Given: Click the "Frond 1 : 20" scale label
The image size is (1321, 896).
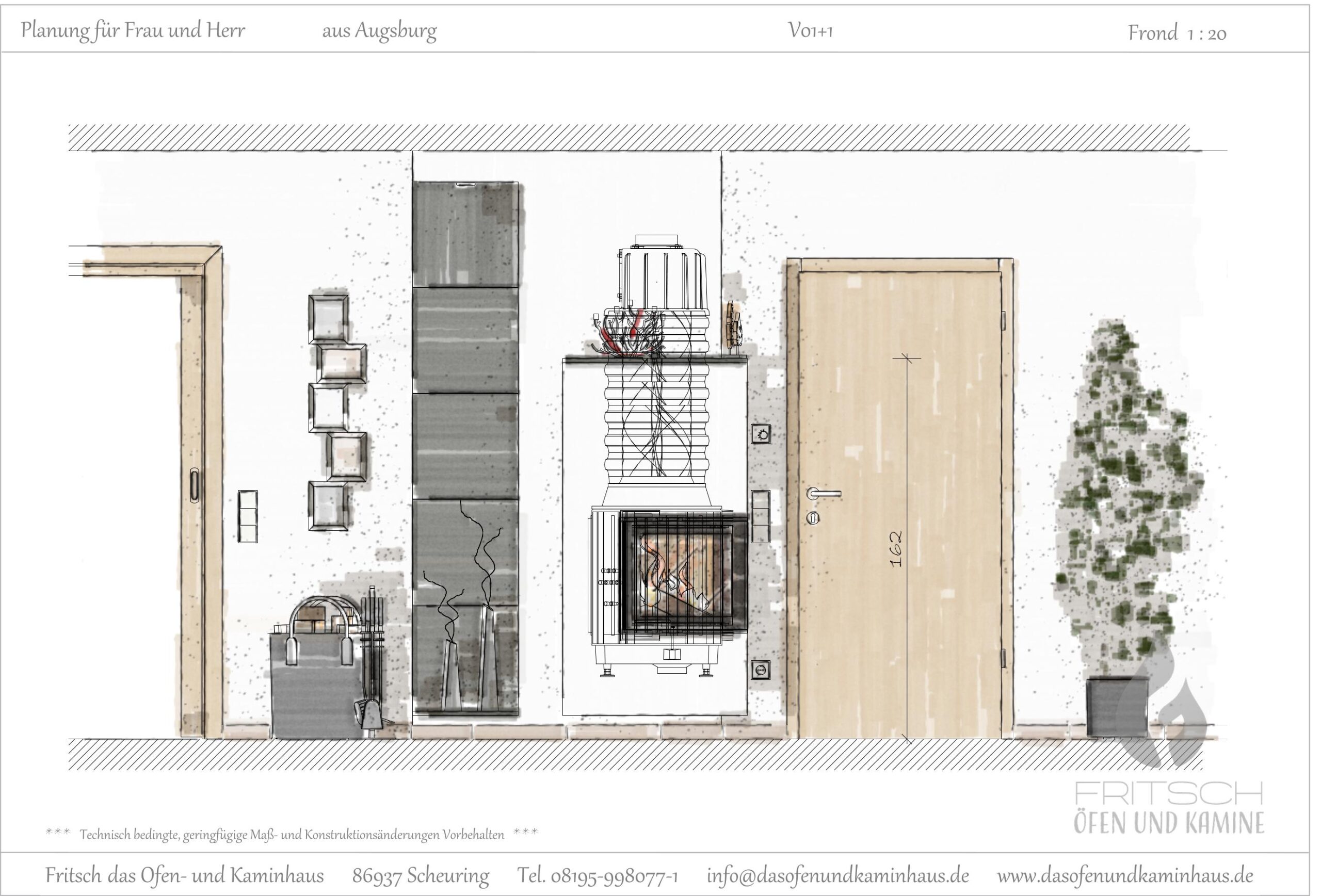Looking at the screenshot, I should click(1177, 33).
